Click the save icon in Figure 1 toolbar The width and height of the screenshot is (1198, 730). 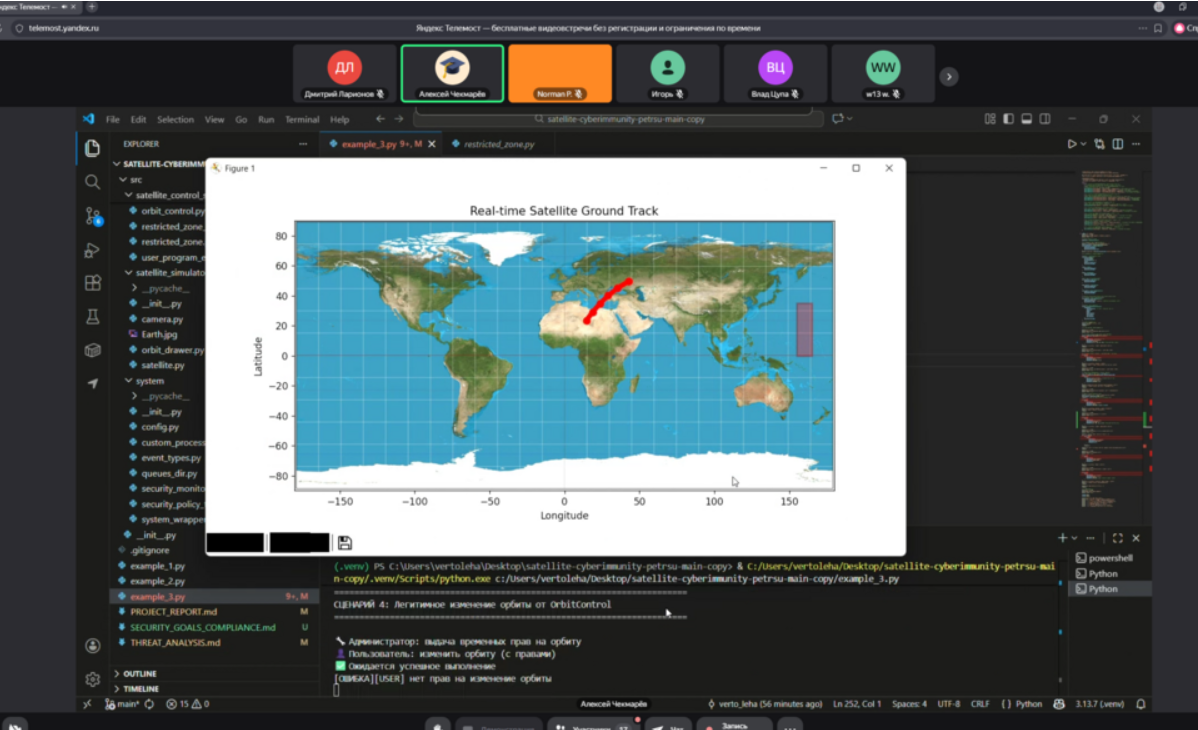click(345, 543)
